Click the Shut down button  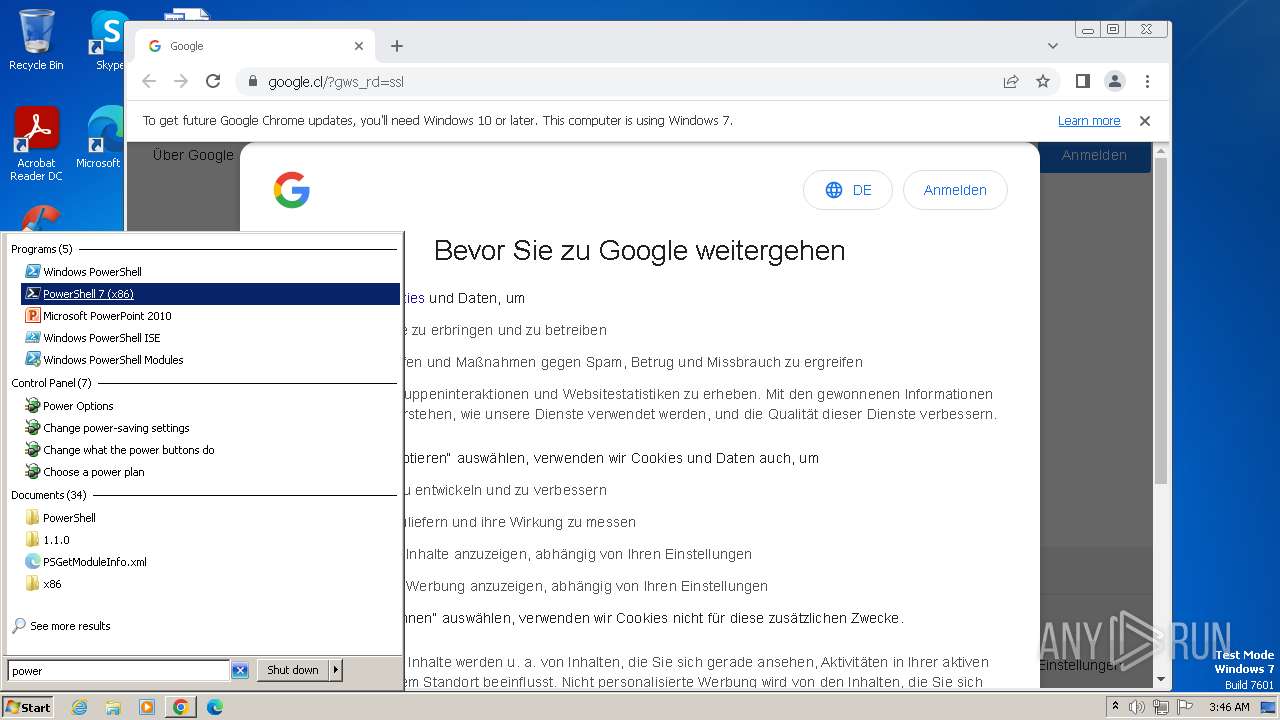point(293,670)
